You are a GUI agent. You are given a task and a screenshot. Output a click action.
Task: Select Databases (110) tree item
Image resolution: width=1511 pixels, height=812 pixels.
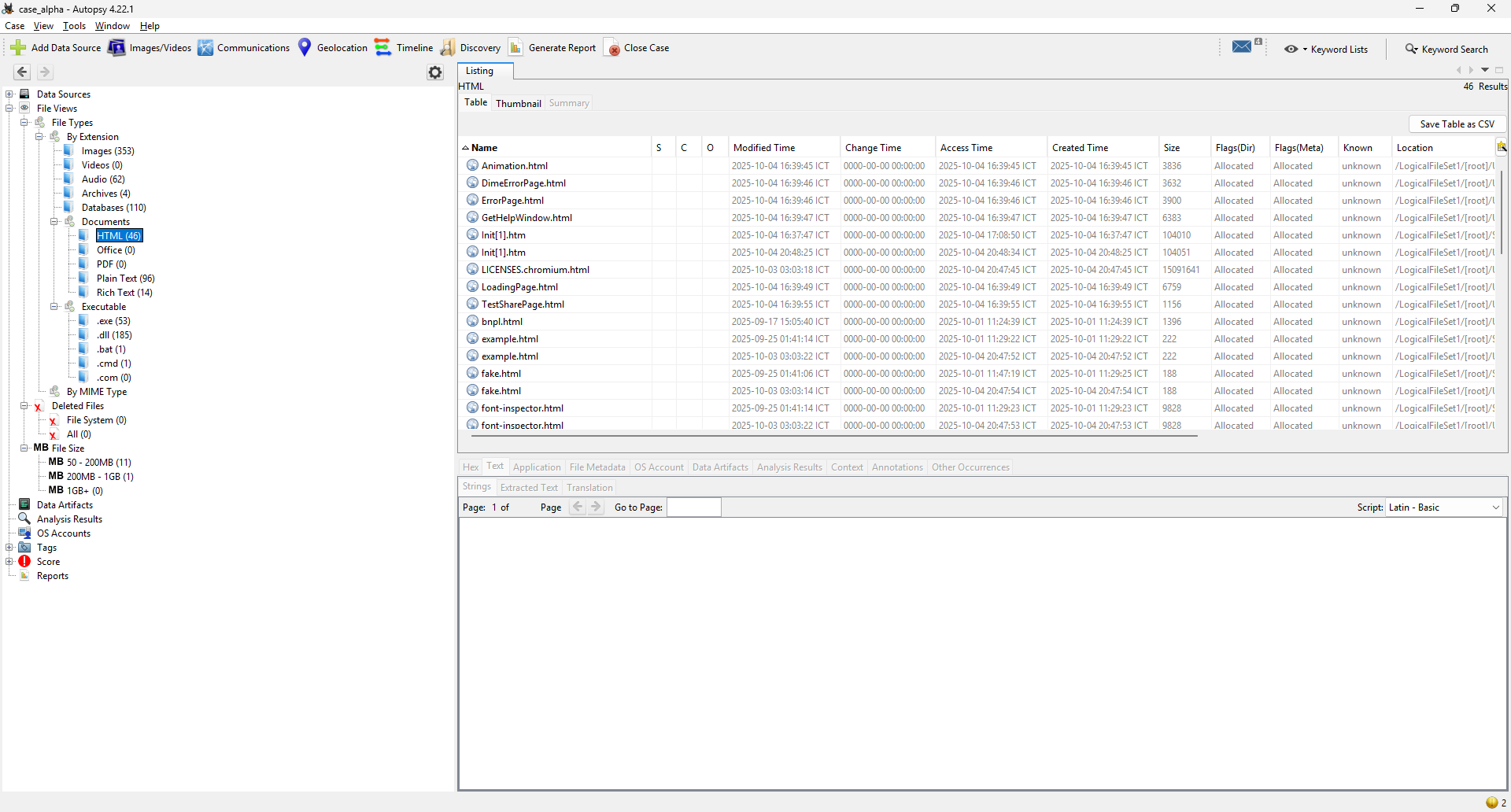click(x=113, y=207)
